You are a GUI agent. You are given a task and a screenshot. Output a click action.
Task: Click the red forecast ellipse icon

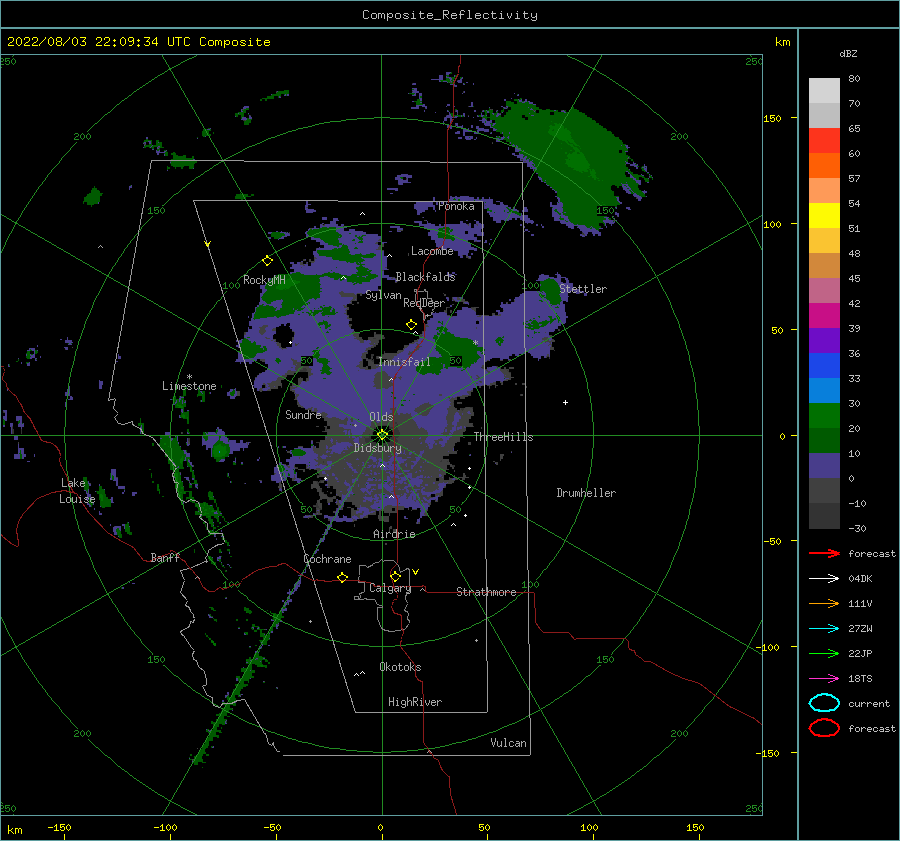coord(824,728)
